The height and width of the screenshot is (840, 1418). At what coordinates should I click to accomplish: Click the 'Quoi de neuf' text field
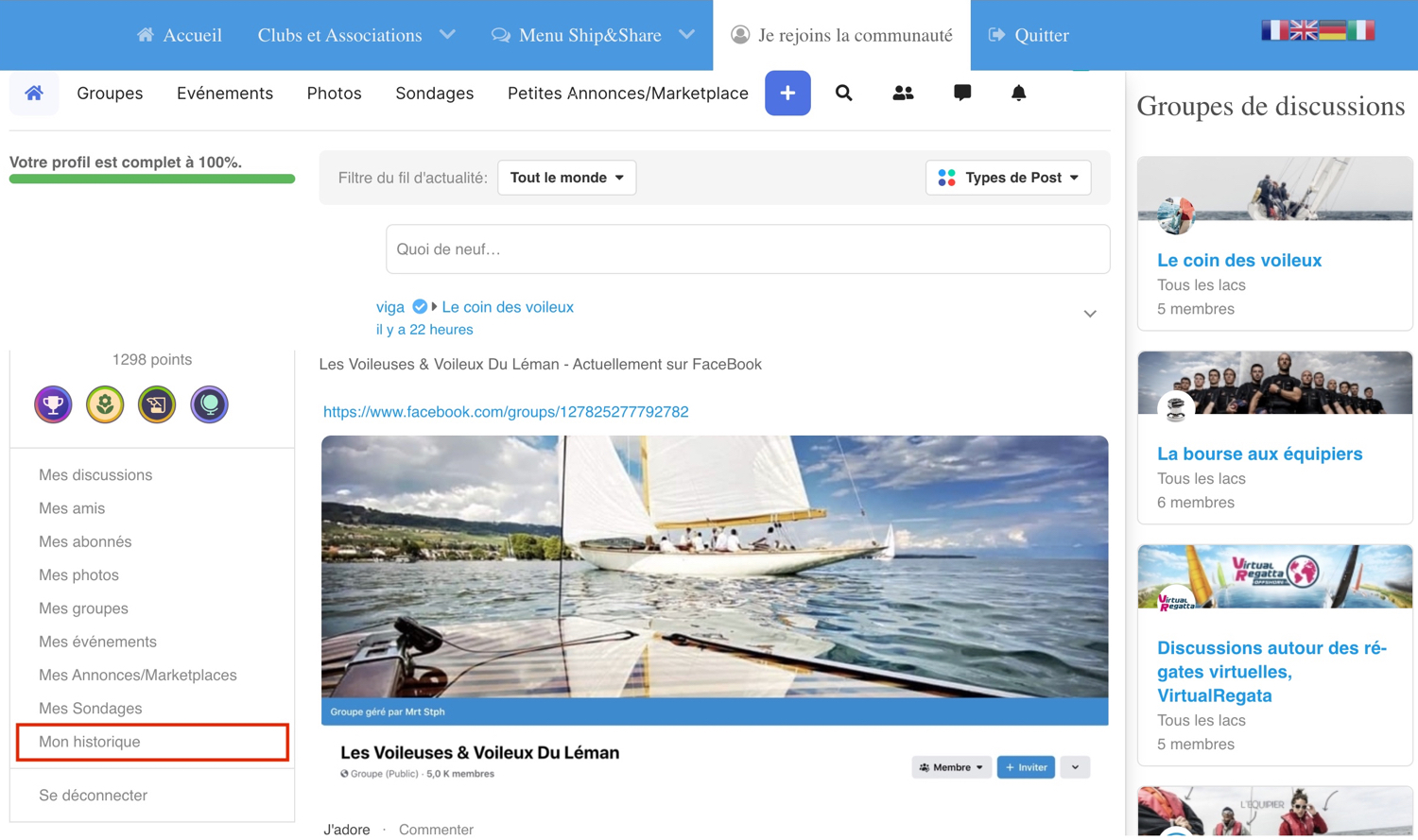(x=747, y=249)
